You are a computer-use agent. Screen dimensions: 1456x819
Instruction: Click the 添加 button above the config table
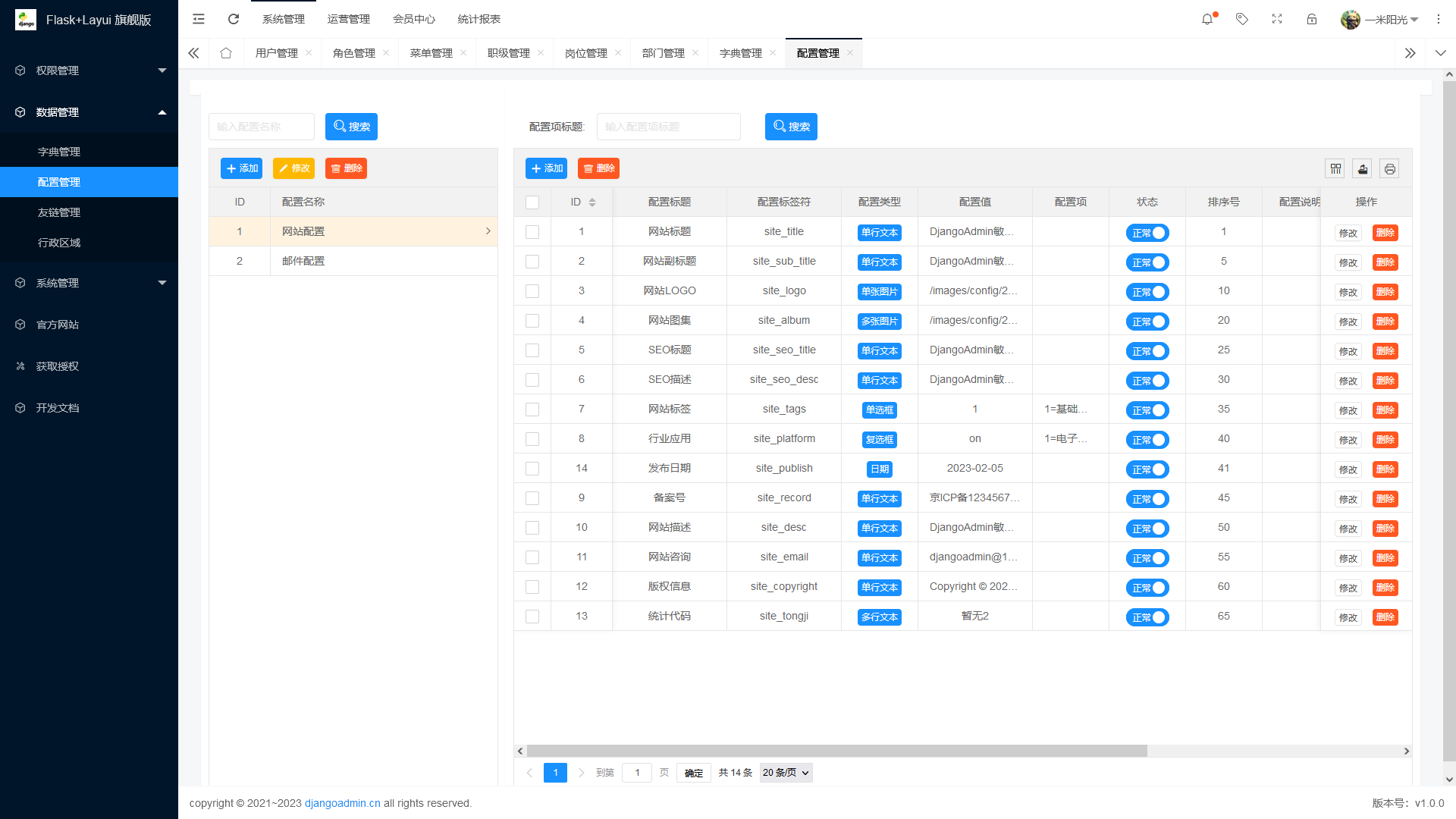pos(546,168)
